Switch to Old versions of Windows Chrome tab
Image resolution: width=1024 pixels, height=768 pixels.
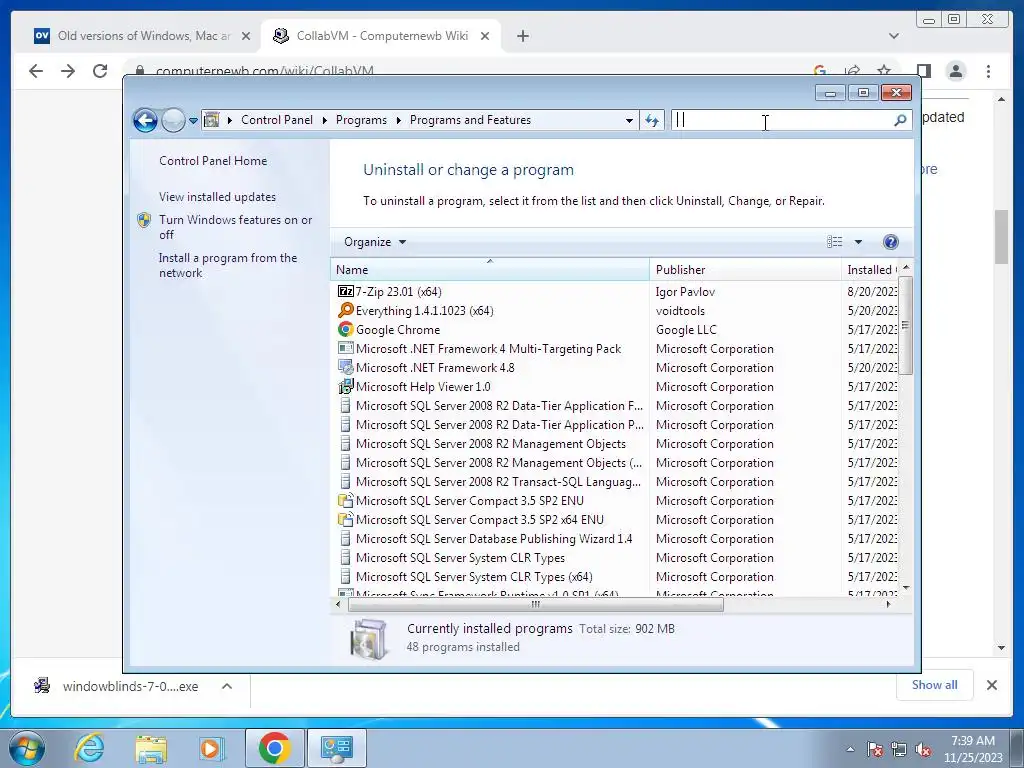133,36
